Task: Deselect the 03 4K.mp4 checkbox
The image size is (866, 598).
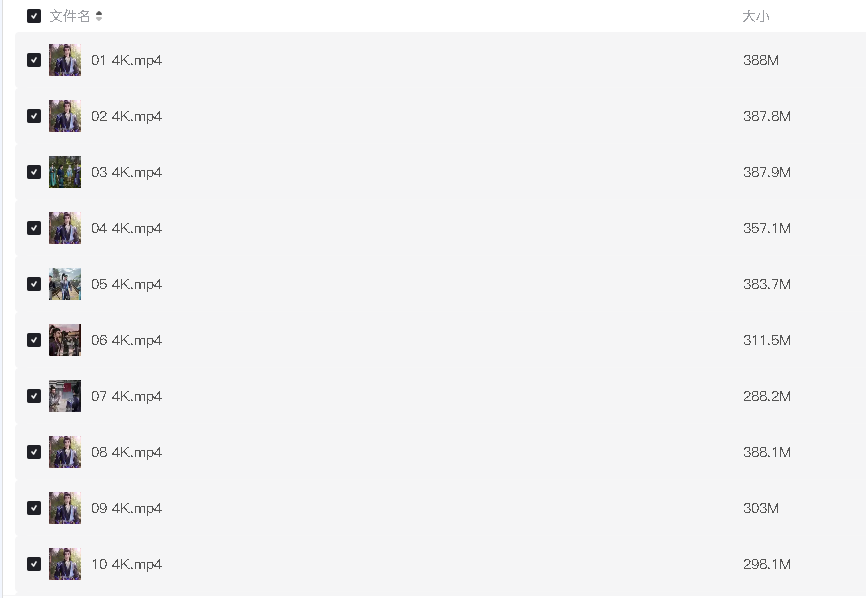Action: point(34,172)
